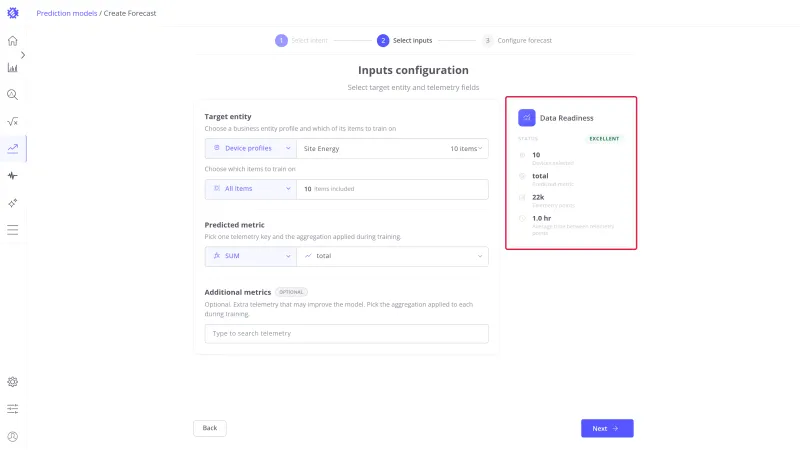
Task: Click the Data Readiness chart icon
Action: point(527,118)
